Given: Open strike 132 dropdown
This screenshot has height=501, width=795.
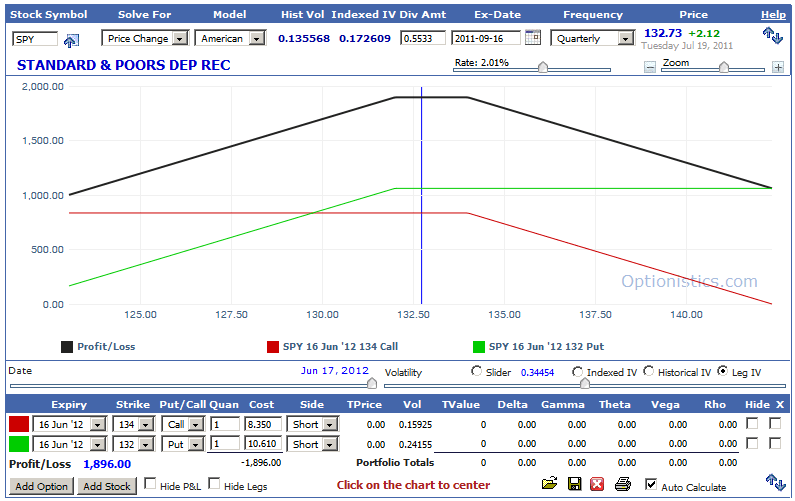Looking at the screenshot, I should pyautogui.click(x=133, y=444).
